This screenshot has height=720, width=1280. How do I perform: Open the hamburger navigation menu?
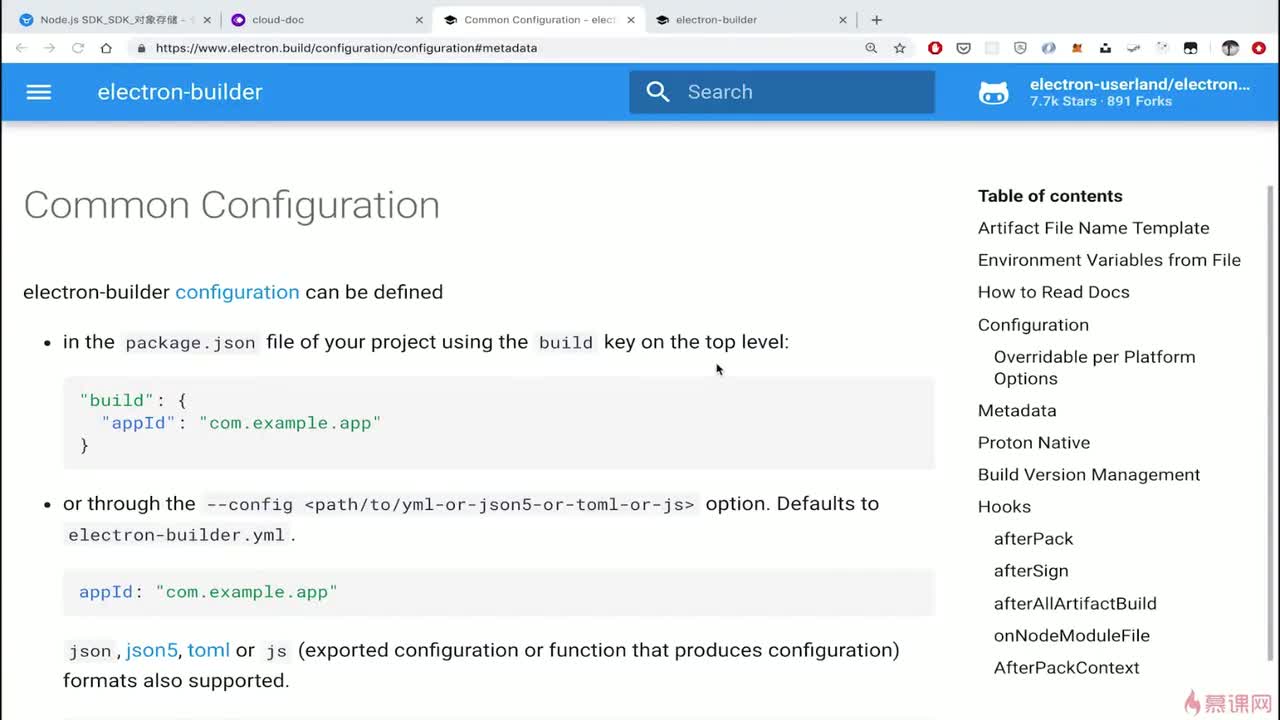[38, 92]
